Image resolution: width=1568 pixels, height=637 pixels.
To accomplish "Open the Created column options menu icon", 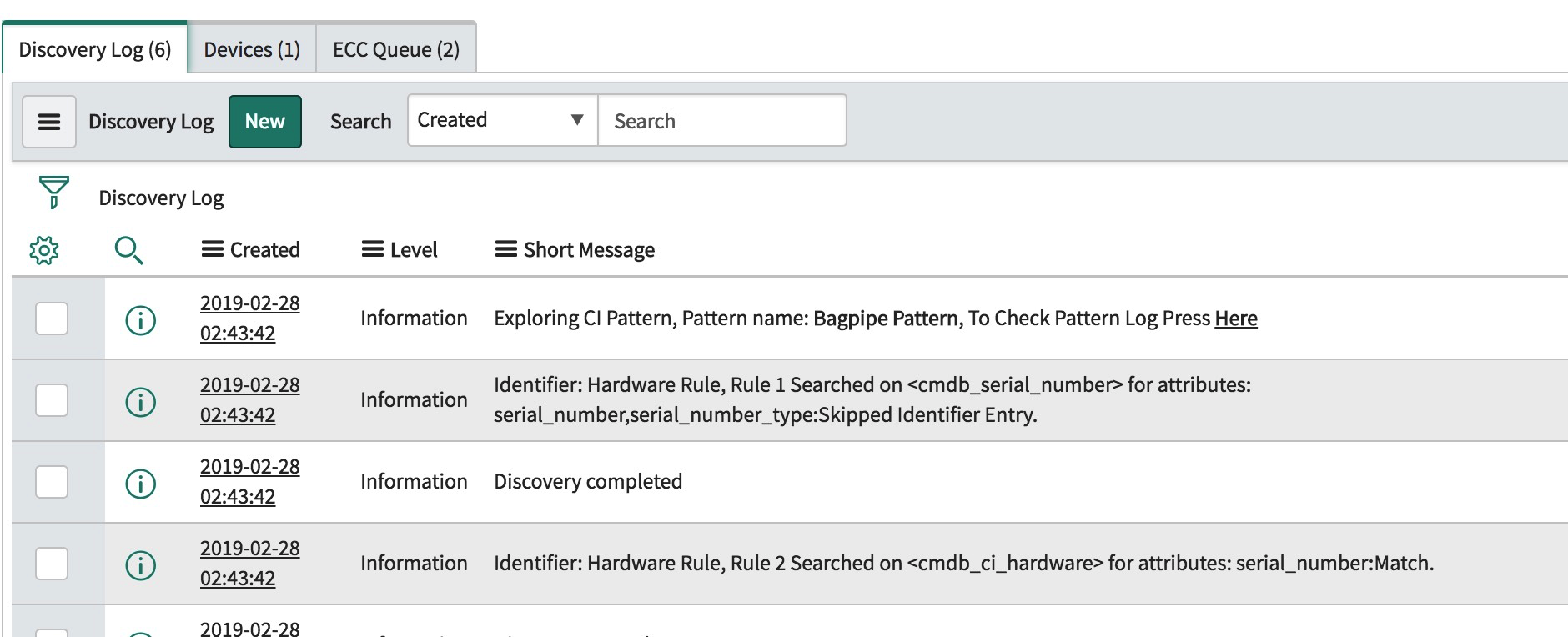I will click(213, 249).
